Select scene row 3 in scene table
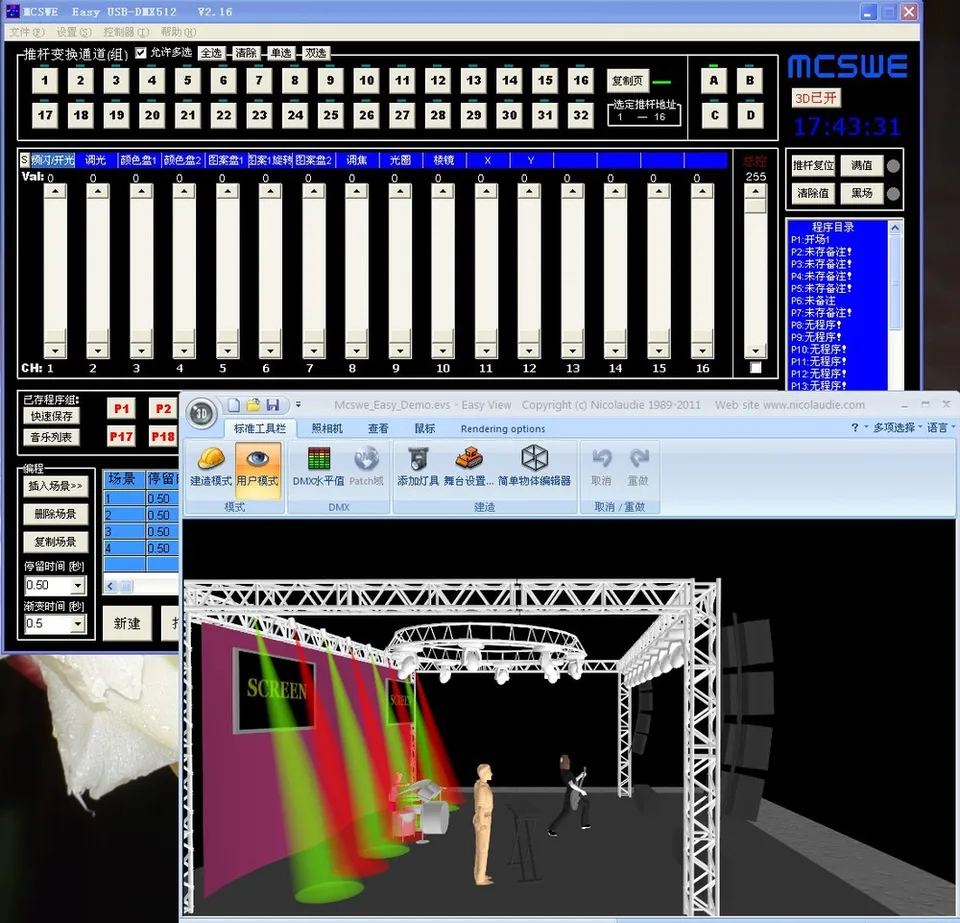 pyautogui.click(x=141, y=531)
